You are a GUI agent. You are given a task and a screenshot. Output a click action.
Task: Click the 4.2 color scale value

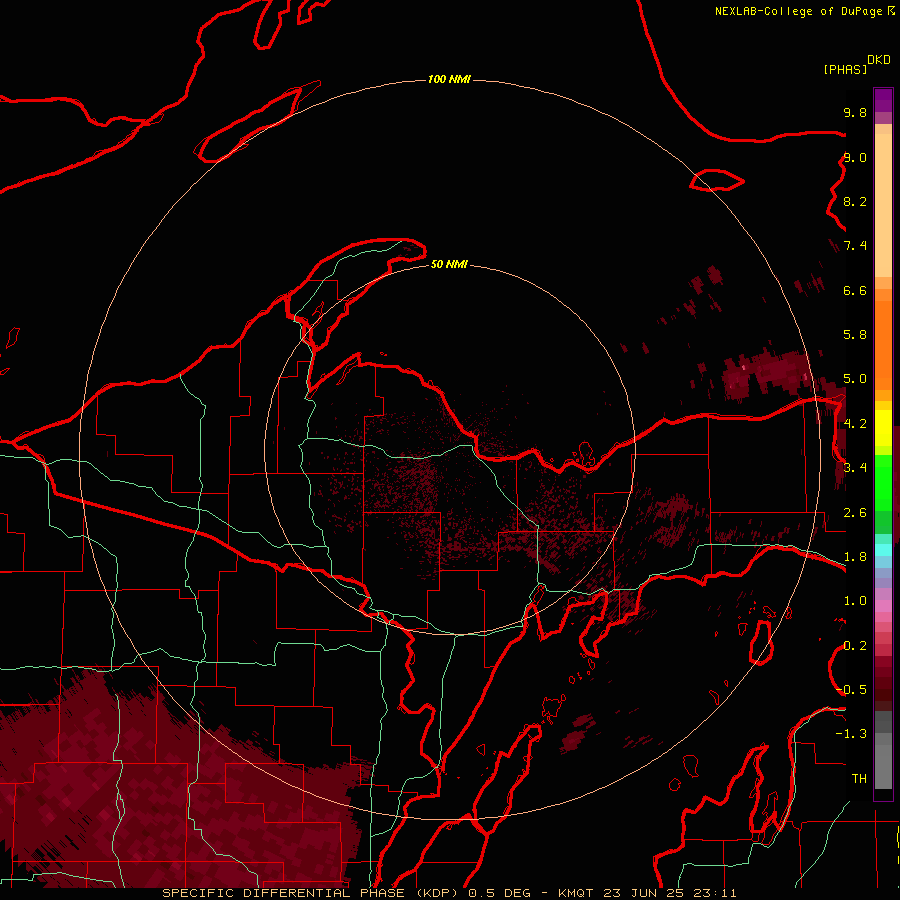855,424
